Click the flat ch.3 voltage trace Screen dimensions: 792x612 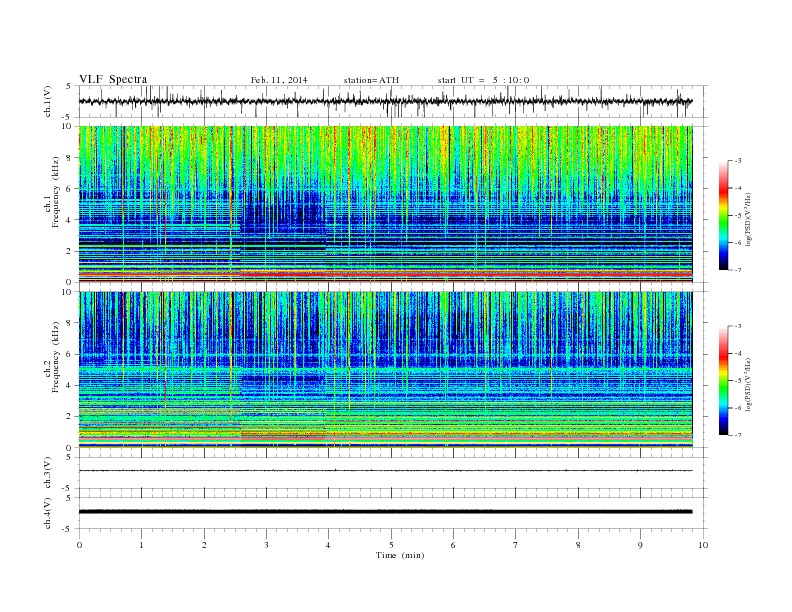click(x=385, y=471)
